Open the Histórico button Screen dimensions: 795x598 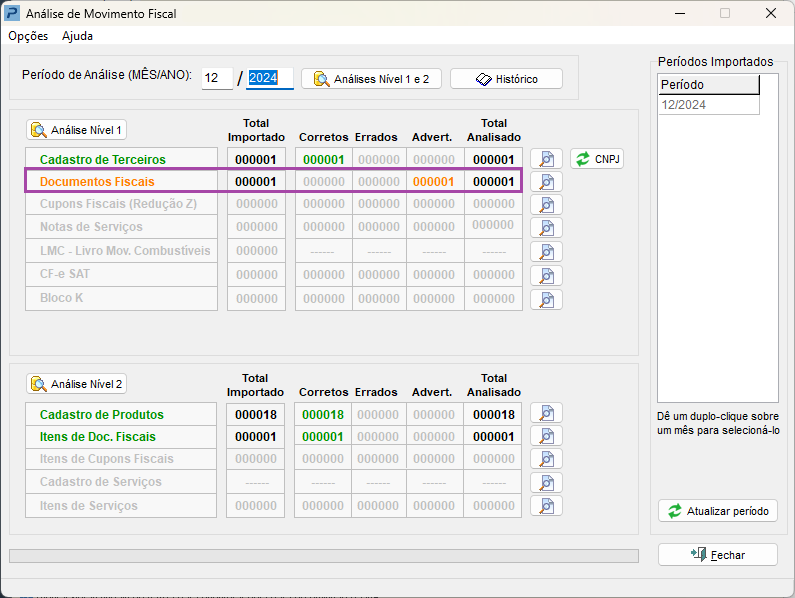[x=506, y=79]
